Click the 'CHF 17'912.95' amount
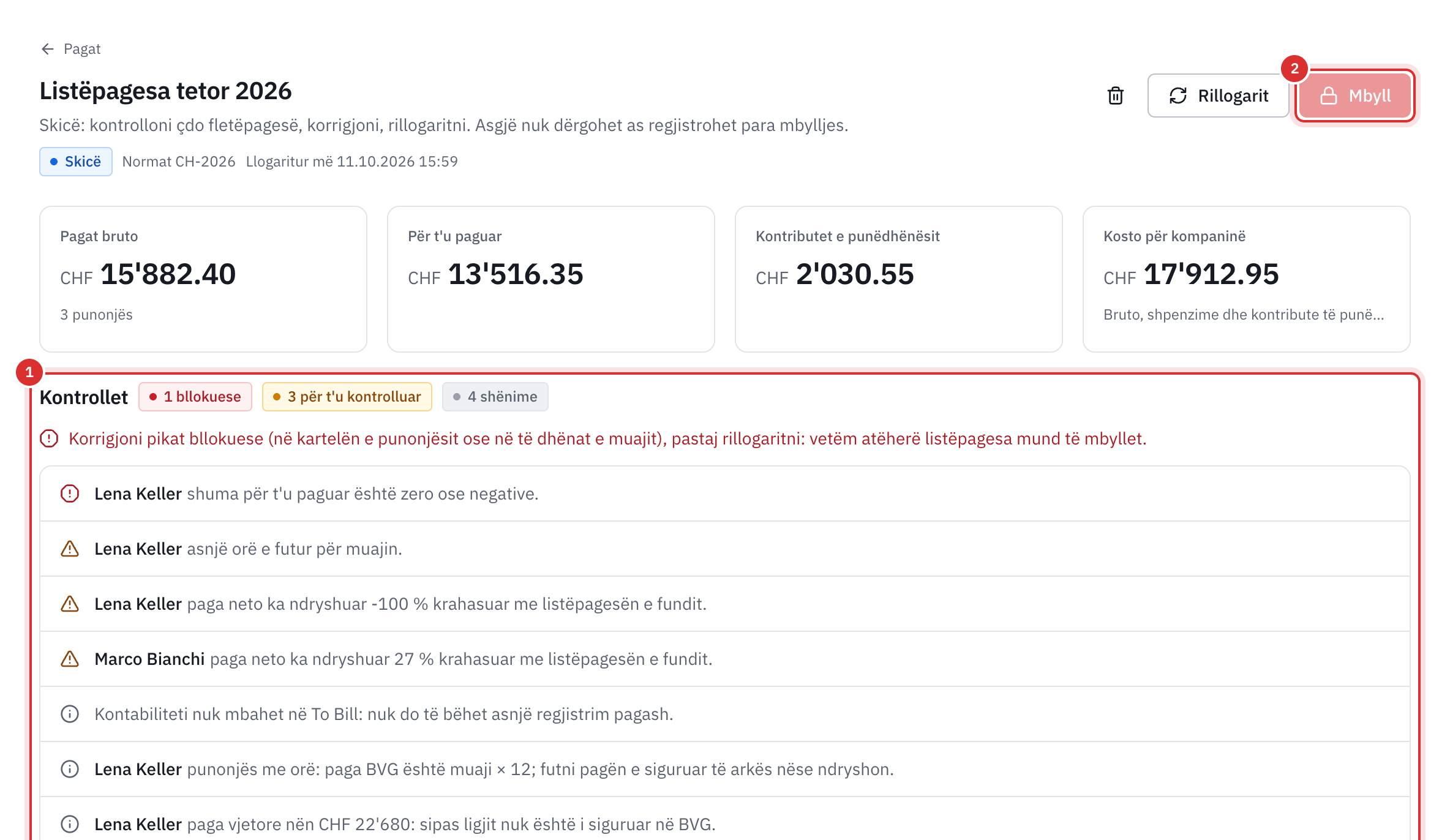The image size is (1450, 840). [1191, 274]
